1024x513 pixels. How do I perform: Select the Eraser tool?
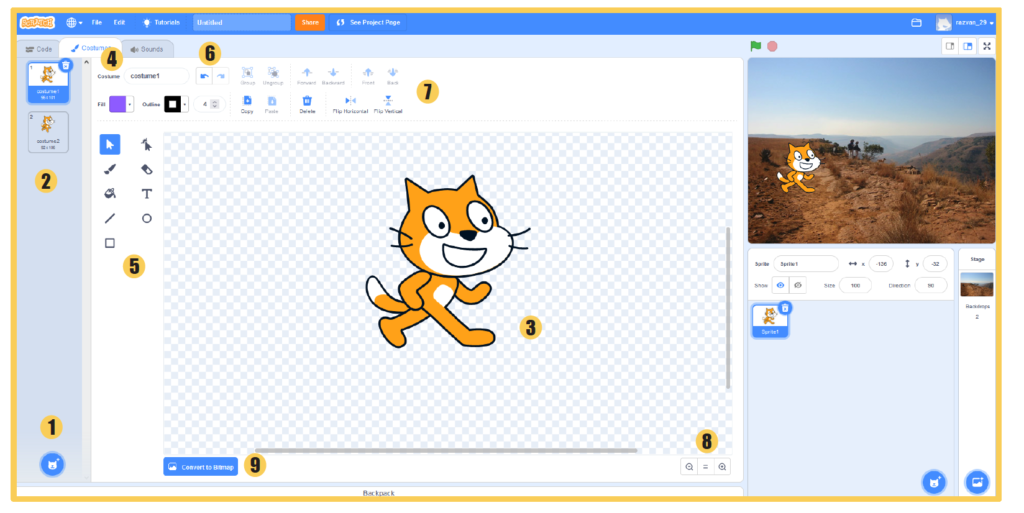[x=147, y=169]
